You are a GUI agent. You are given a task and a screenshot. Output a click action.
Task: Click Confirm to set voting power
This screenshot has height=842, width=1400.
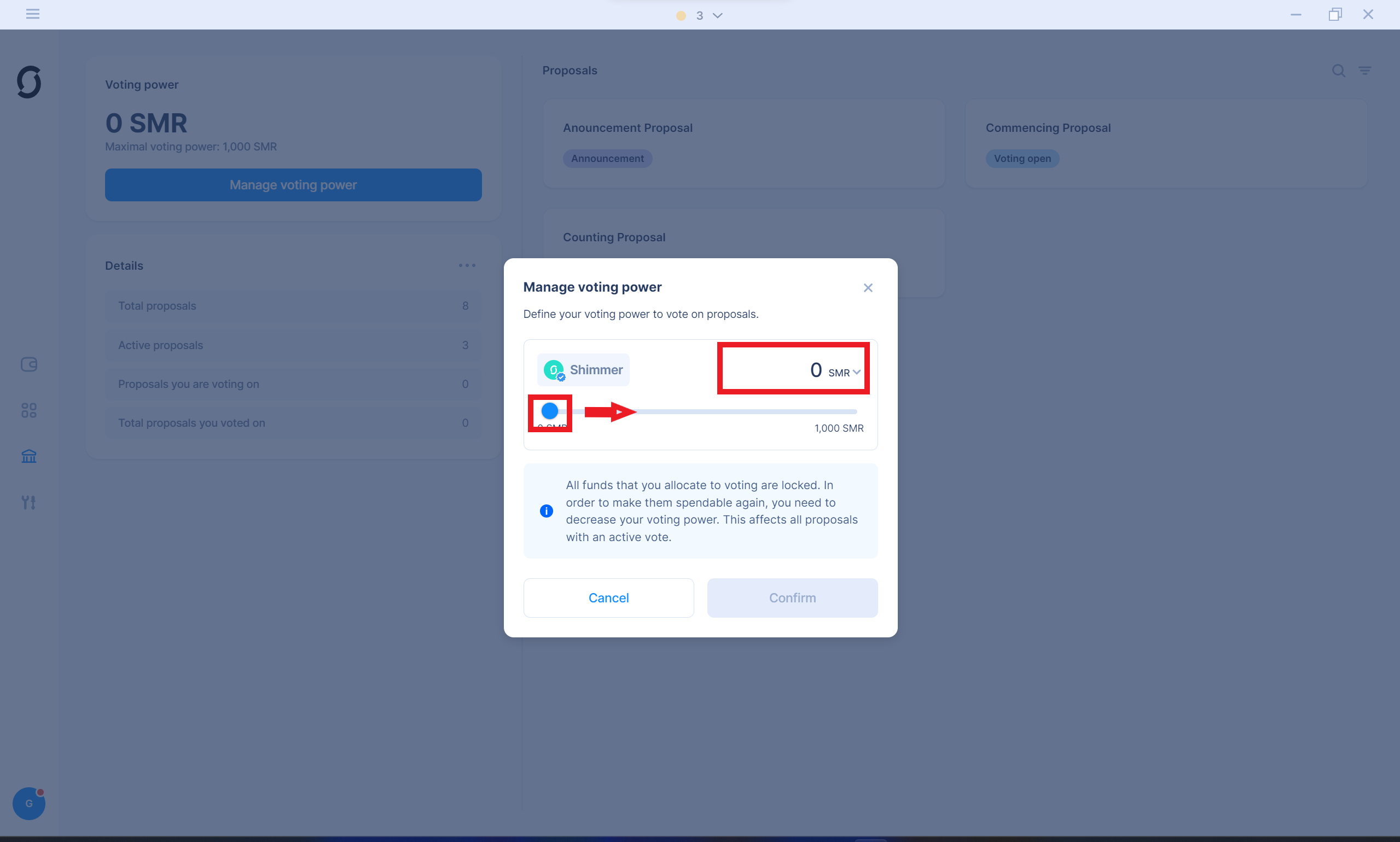791,597
